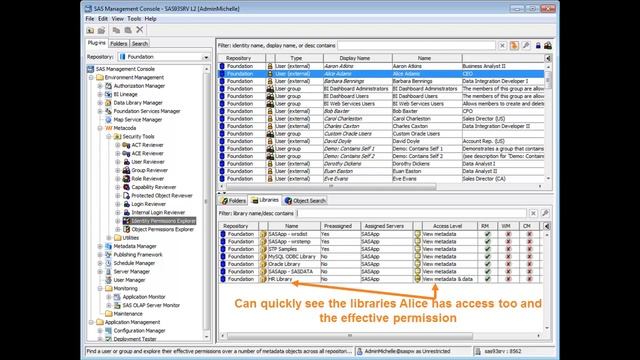Collapse the Monitoring folder
This screenshot has width=640, height=360.
(x=100, y=289)
